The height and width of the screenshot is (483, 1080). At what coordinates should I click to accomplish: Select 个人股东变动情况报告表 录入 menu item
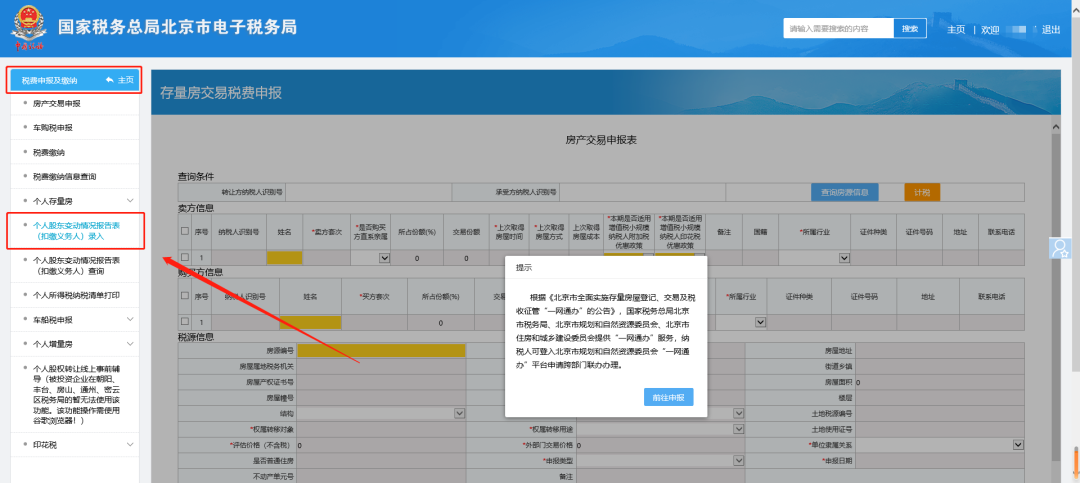click(x=76, y=232)
